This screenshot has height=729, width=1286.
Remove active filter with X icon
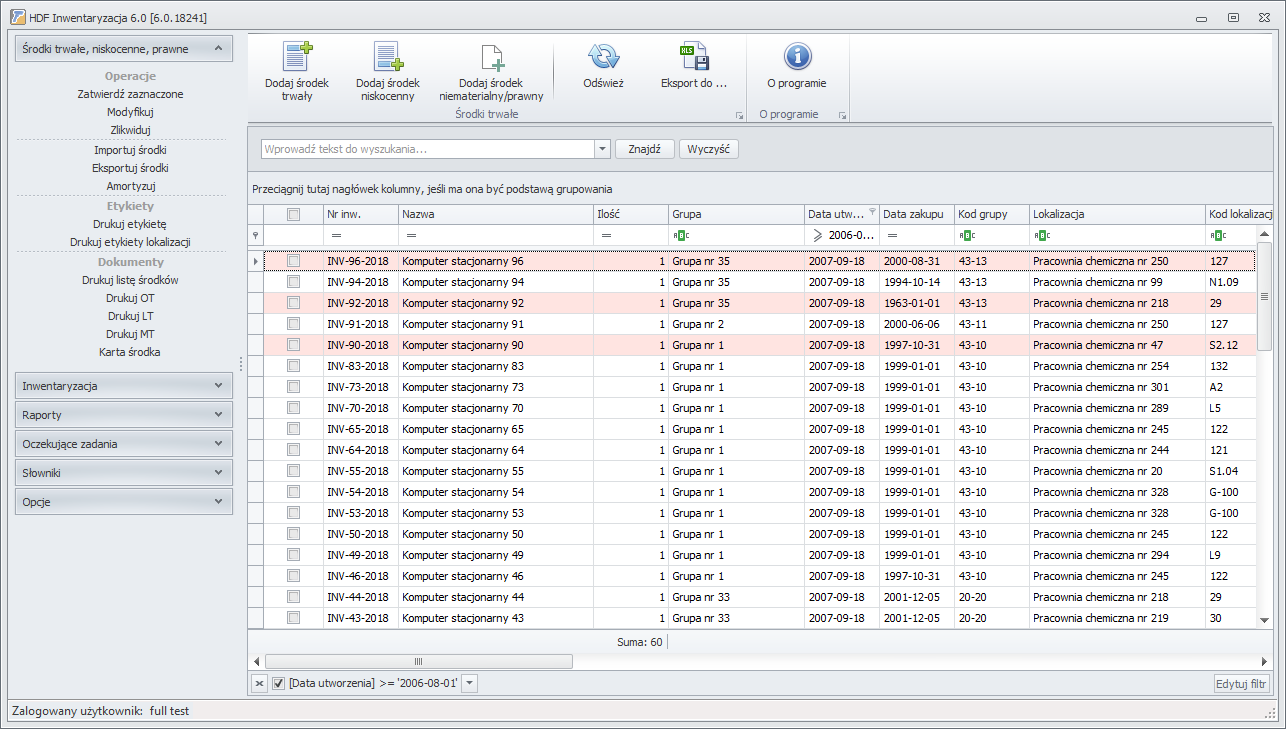258,683
